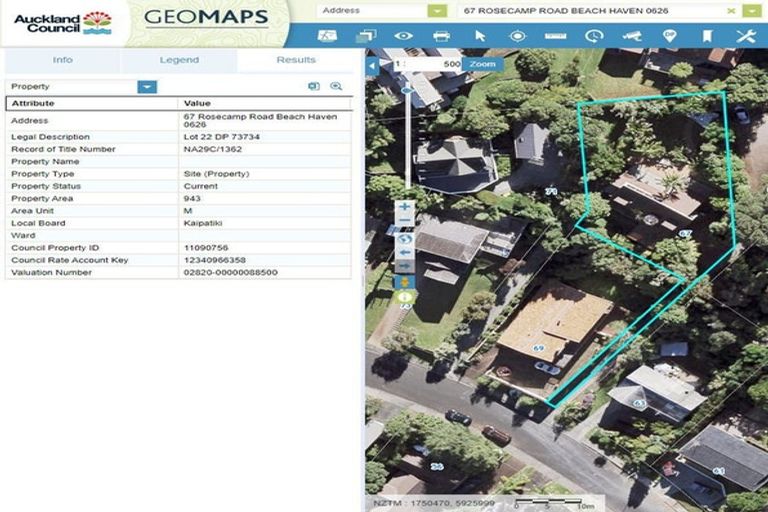Open the layers stack tool
The height and width of the screenshot is (512, 768).
[x=366, y=36]
